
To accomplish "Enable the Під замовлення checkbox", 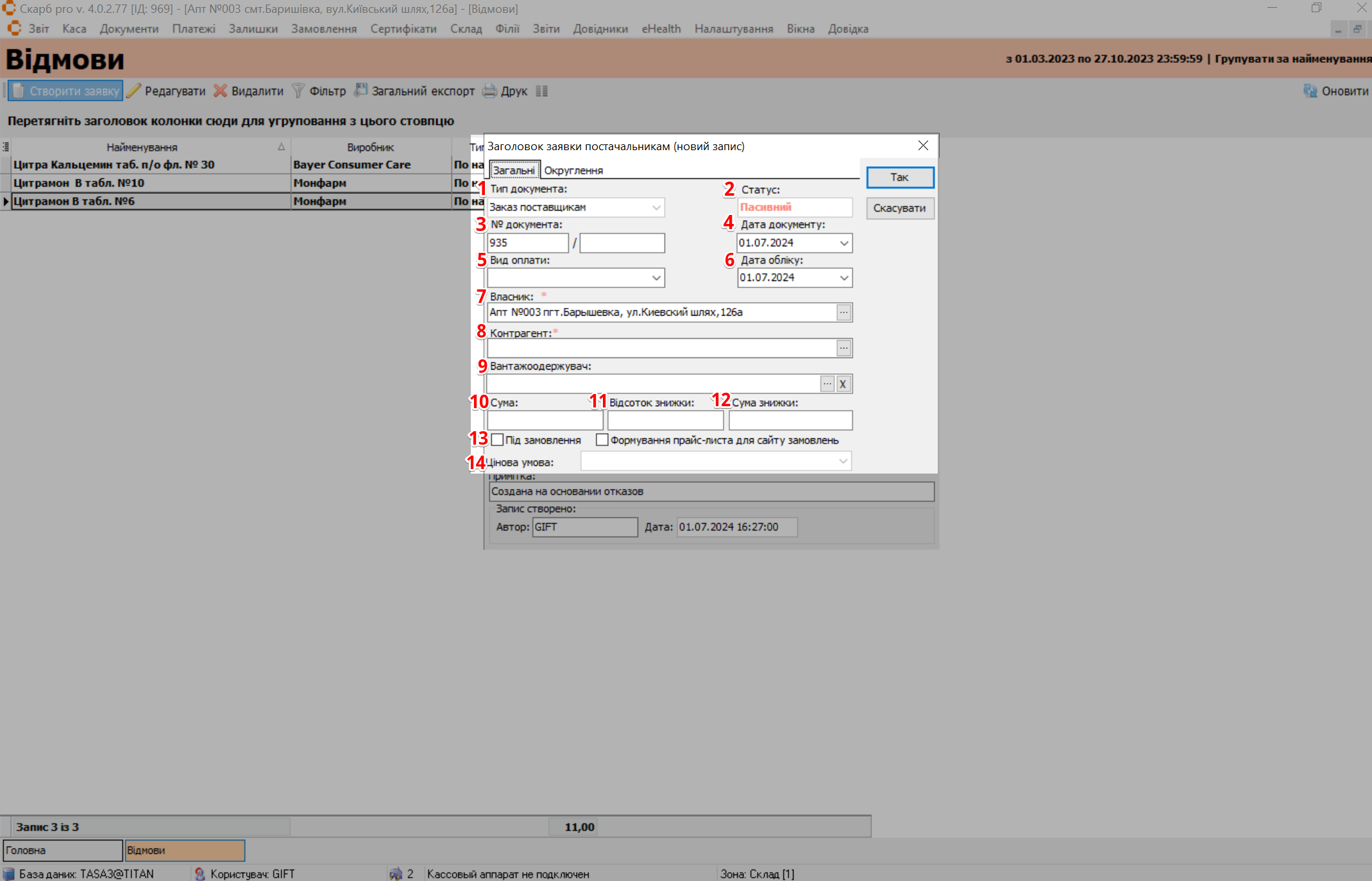I will tap(497, 440).
